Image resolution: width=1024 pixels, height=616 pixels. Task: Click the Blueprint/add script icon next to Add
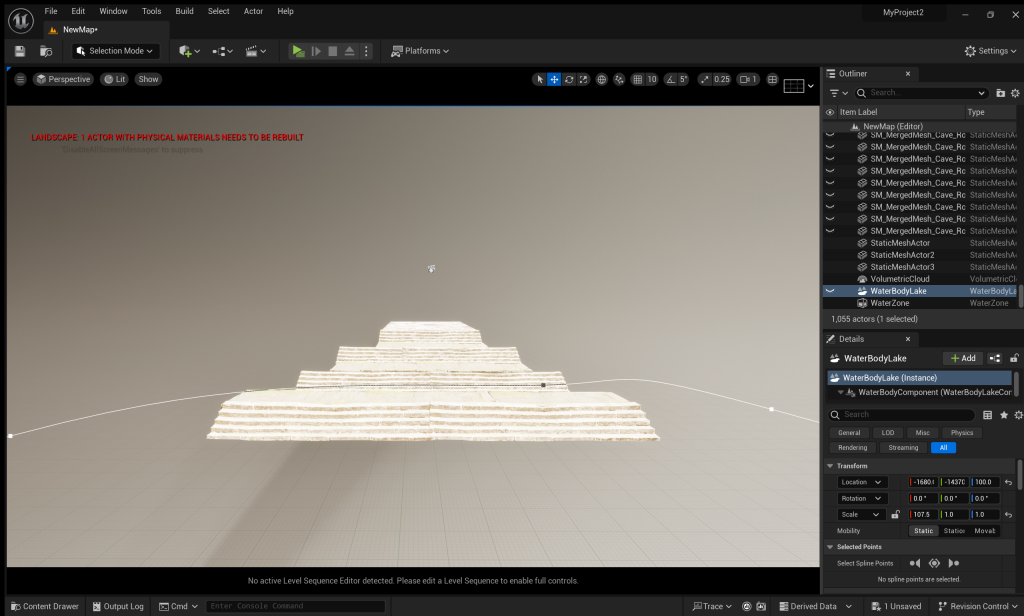(995, 358)
